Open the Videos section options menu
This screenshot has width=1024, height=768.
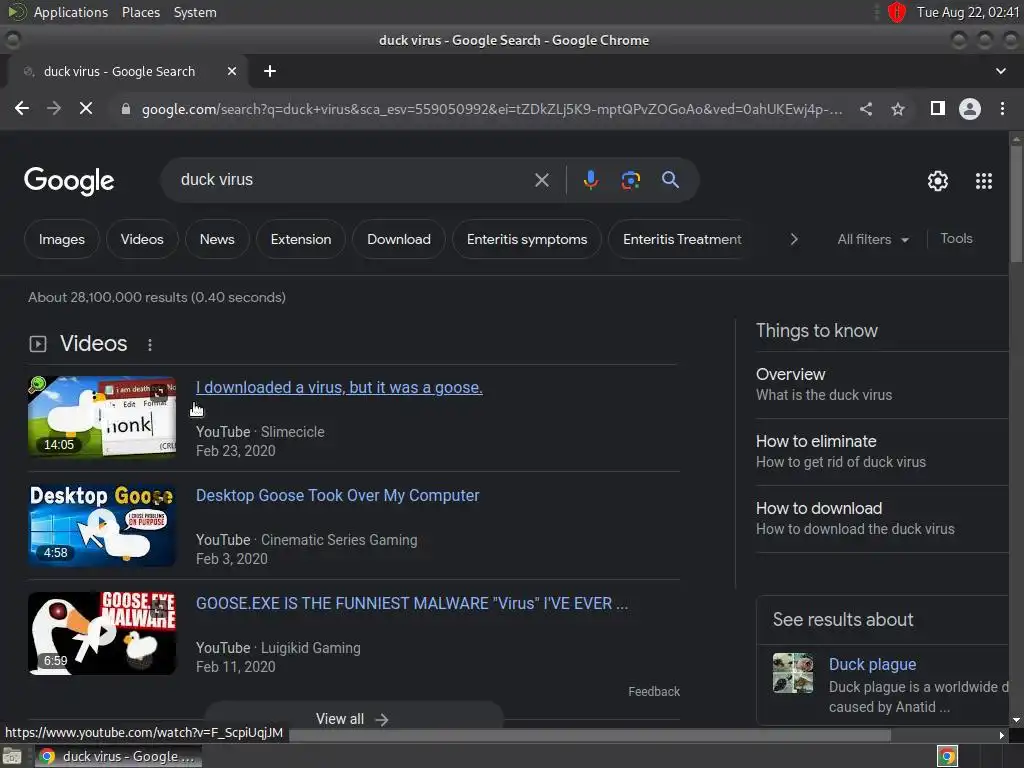tap(150, 345)
